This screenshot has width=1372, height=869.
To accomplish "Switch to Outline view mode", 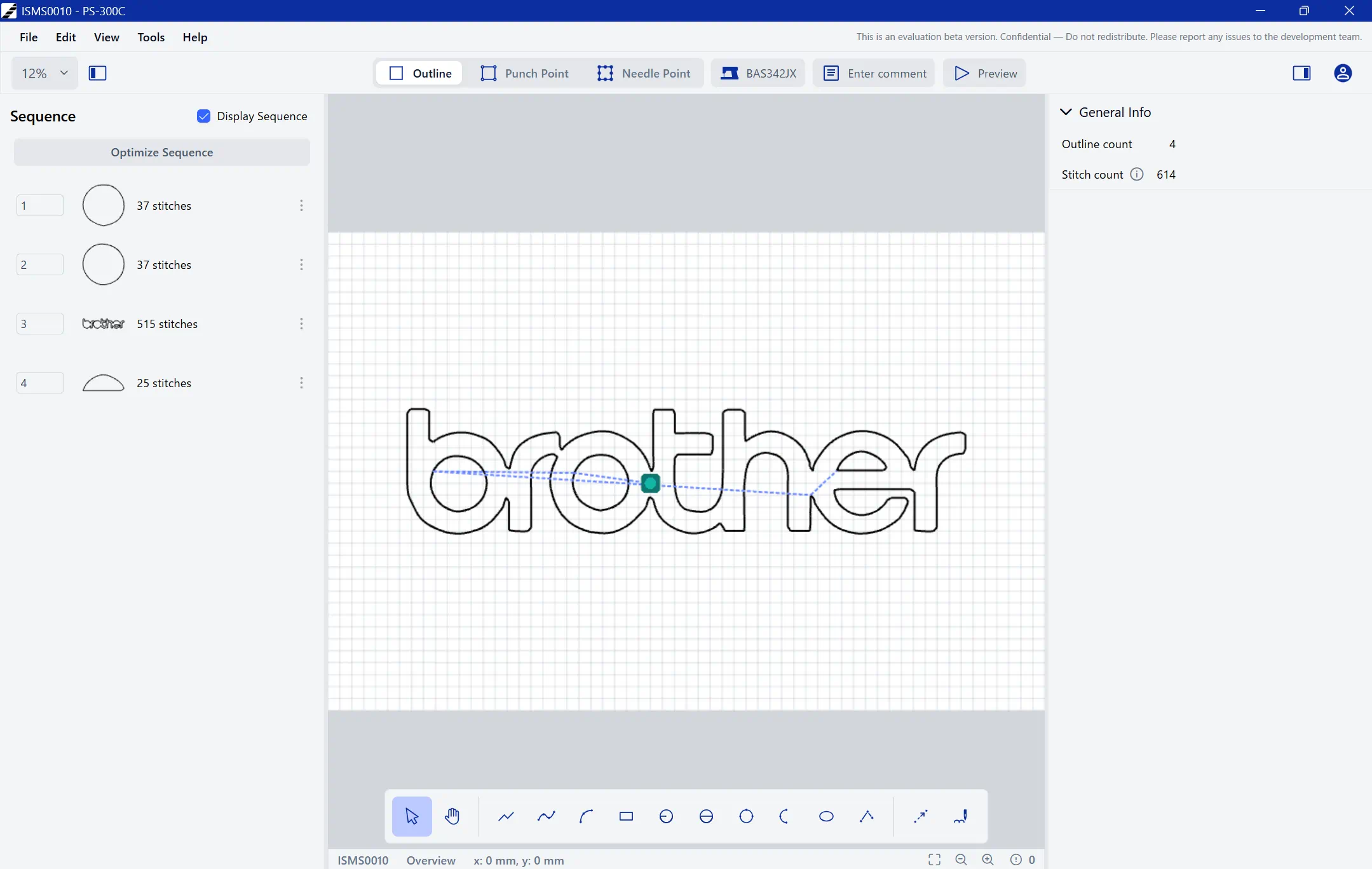I will [419, 73].
